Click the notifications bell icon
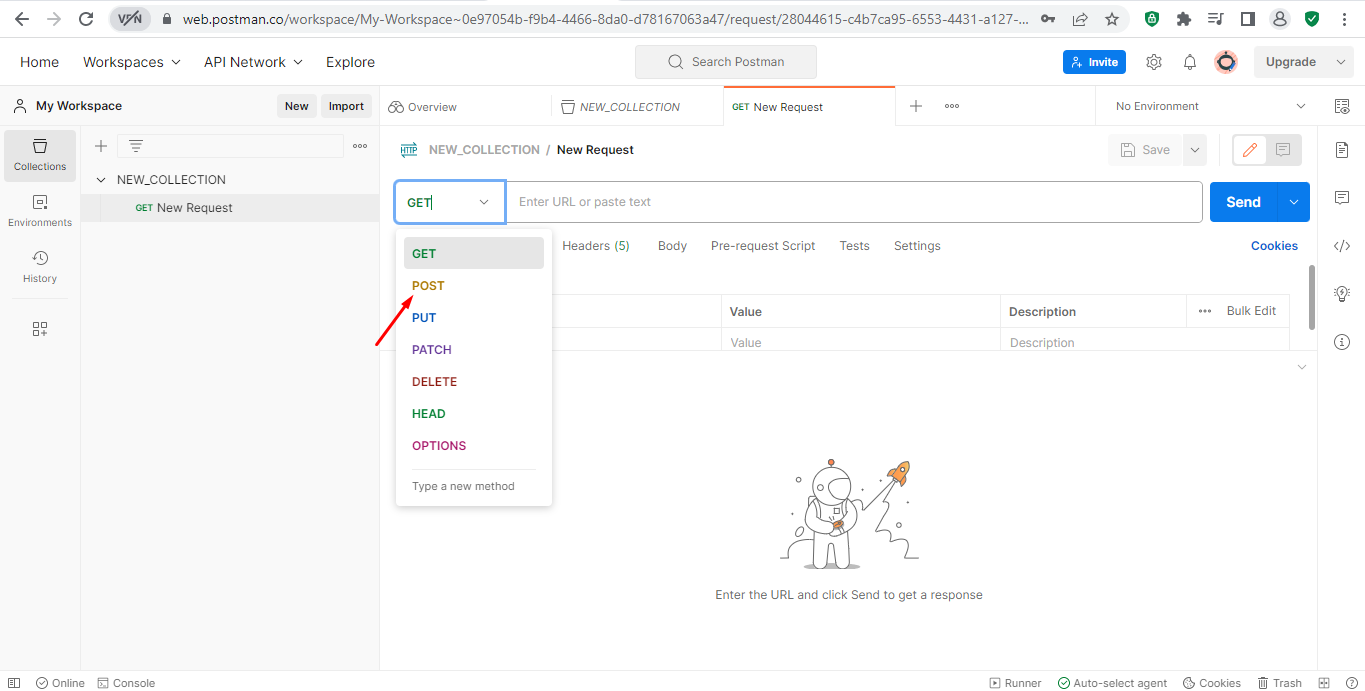 click(1190, 62)
